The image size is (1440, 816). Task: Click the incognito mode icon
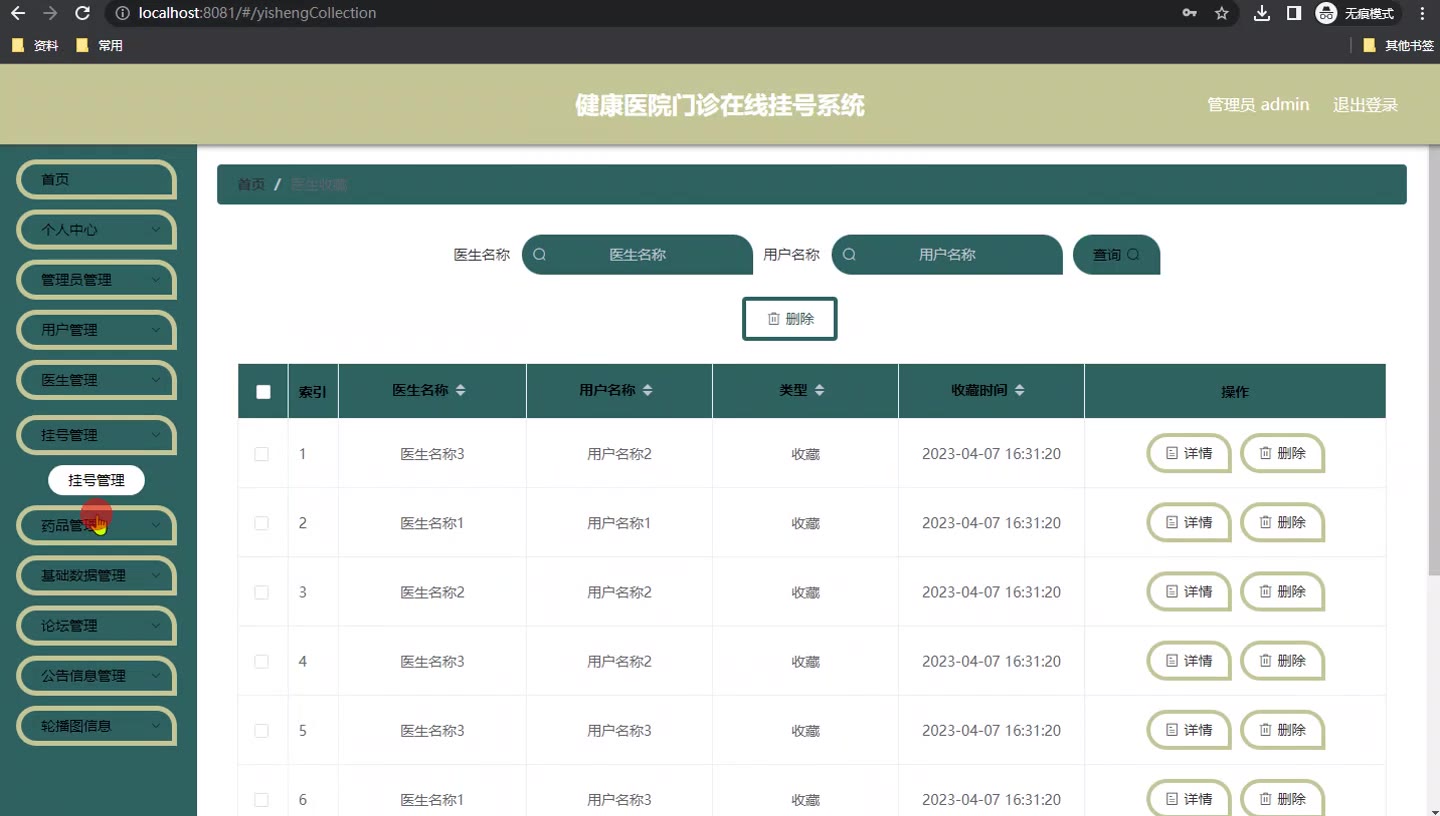coord(1326,13)
